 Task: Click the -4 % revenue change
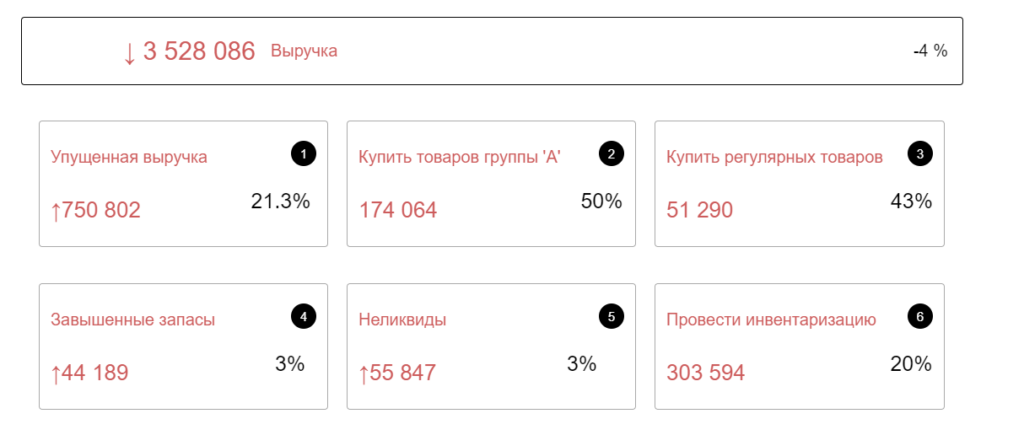pos(930,51)
